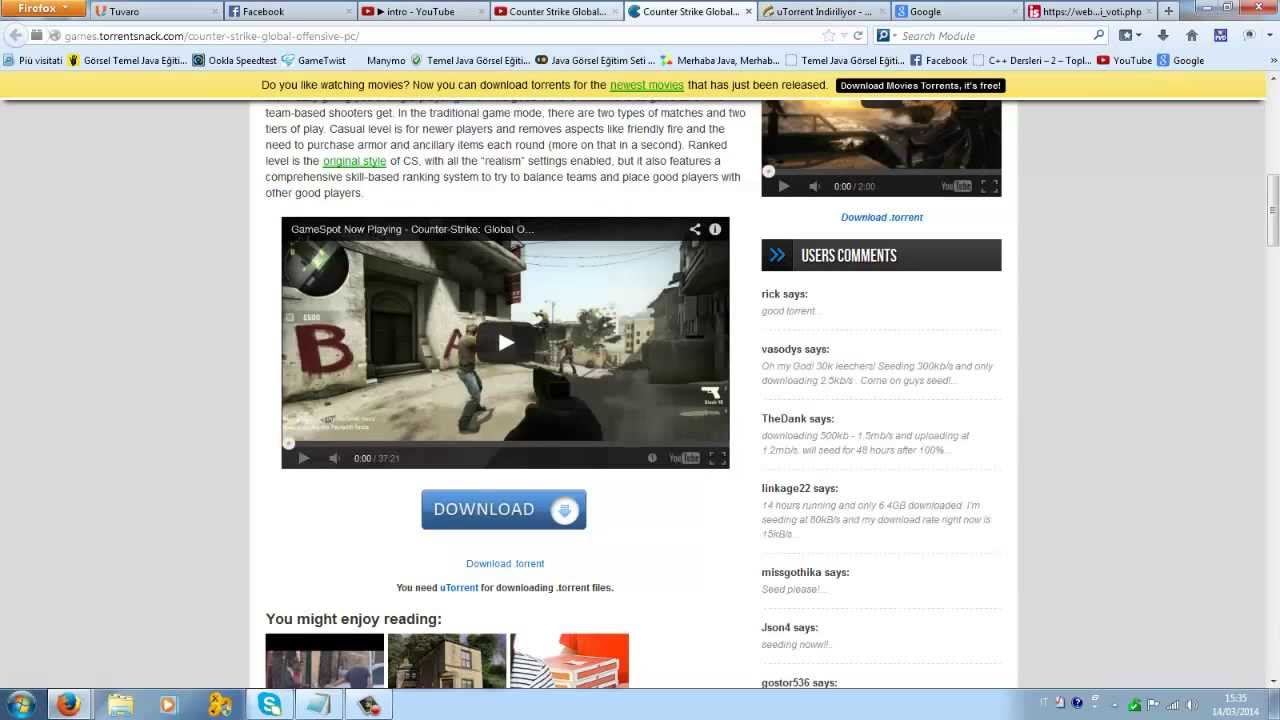Image resolution: width=1280 pixels, height=720 pixels.
Task: Open the GameTwist bookmark
Action: pos(314,60)
